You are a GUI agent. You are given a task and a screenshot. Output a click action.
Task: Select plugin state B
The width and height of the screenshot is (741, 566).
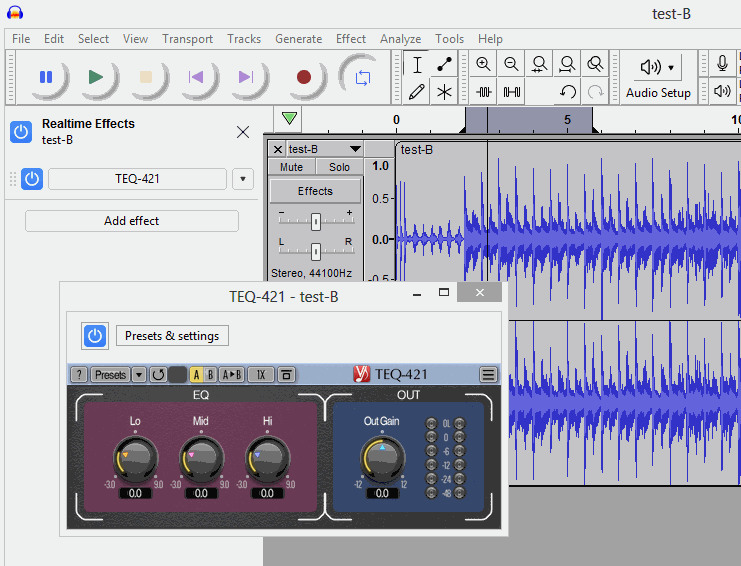[x=211, y=375]
